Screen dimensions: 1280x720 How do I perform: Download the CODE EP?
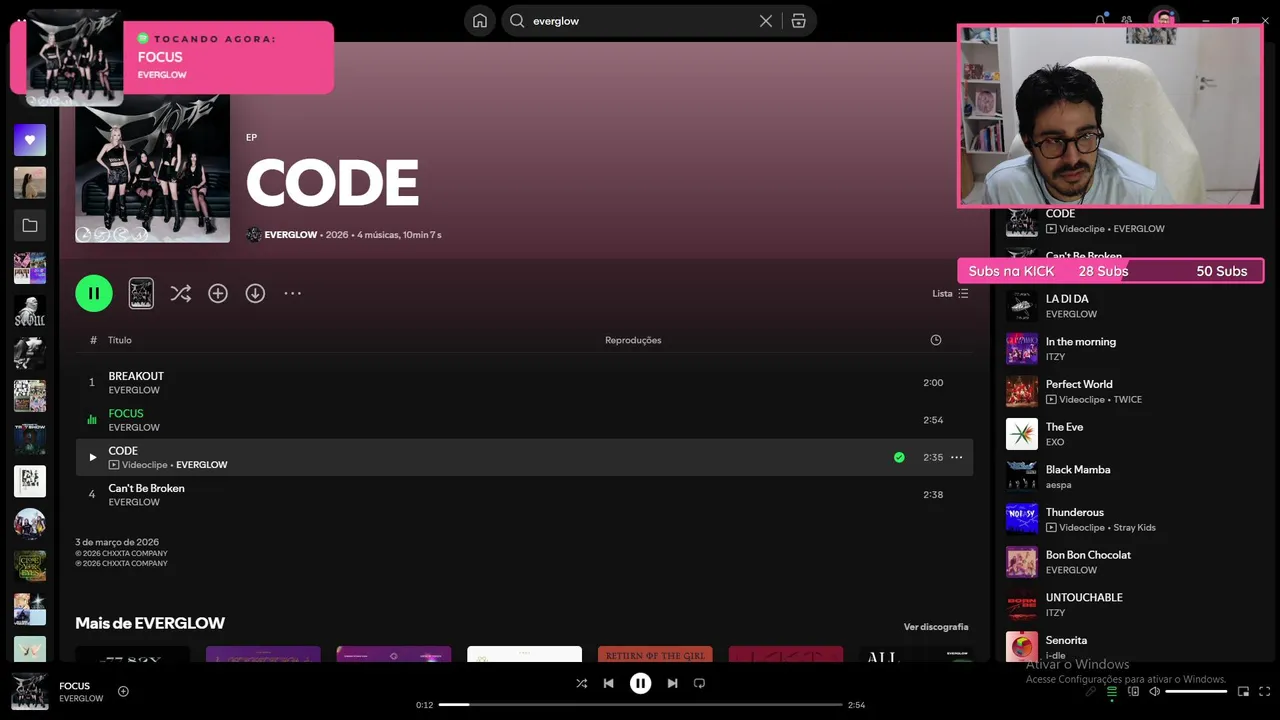click(255, 293)
